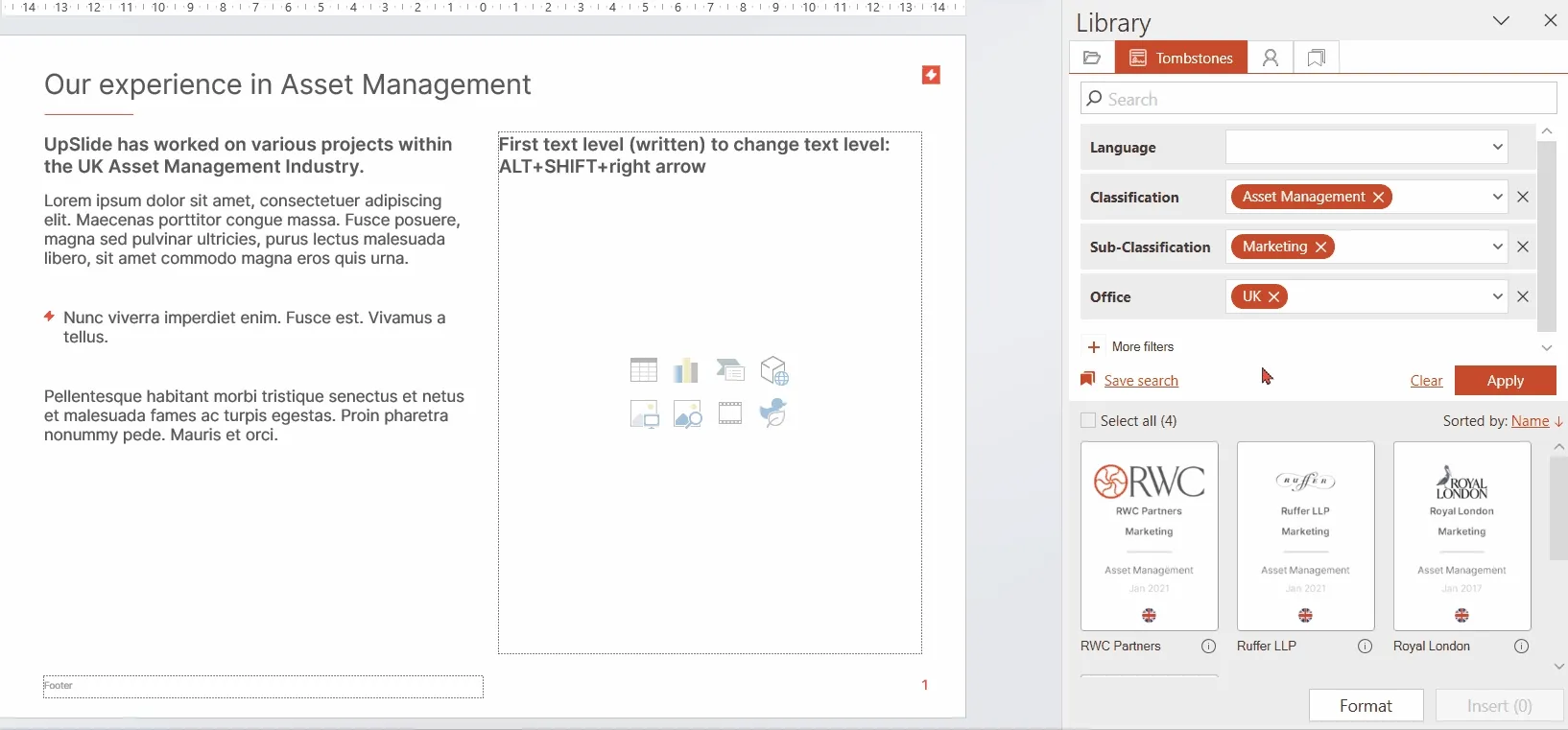Show info for RWC Partners tombstone

click(x=1209, y=647)
